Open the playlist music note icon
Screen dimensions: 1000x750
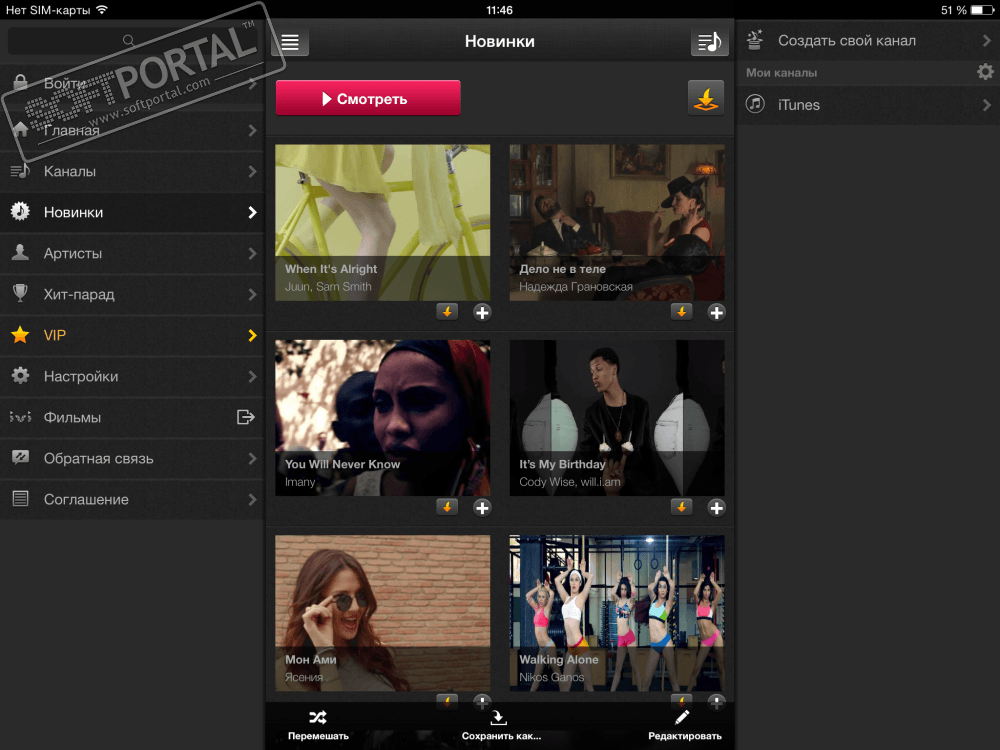click(709, 42)
